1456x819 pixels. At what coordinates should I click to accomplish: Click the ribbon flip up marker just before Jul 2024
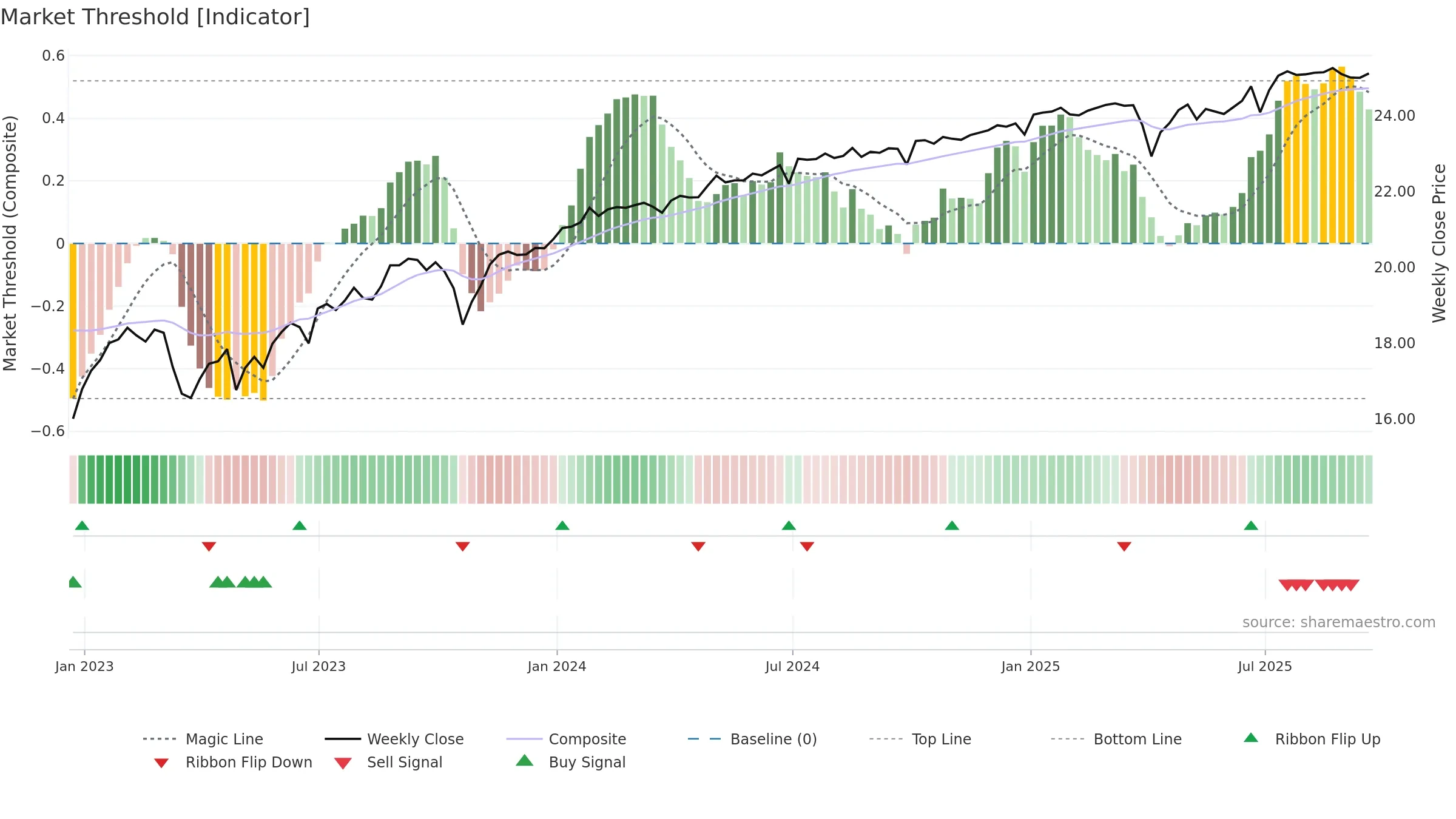789,525
